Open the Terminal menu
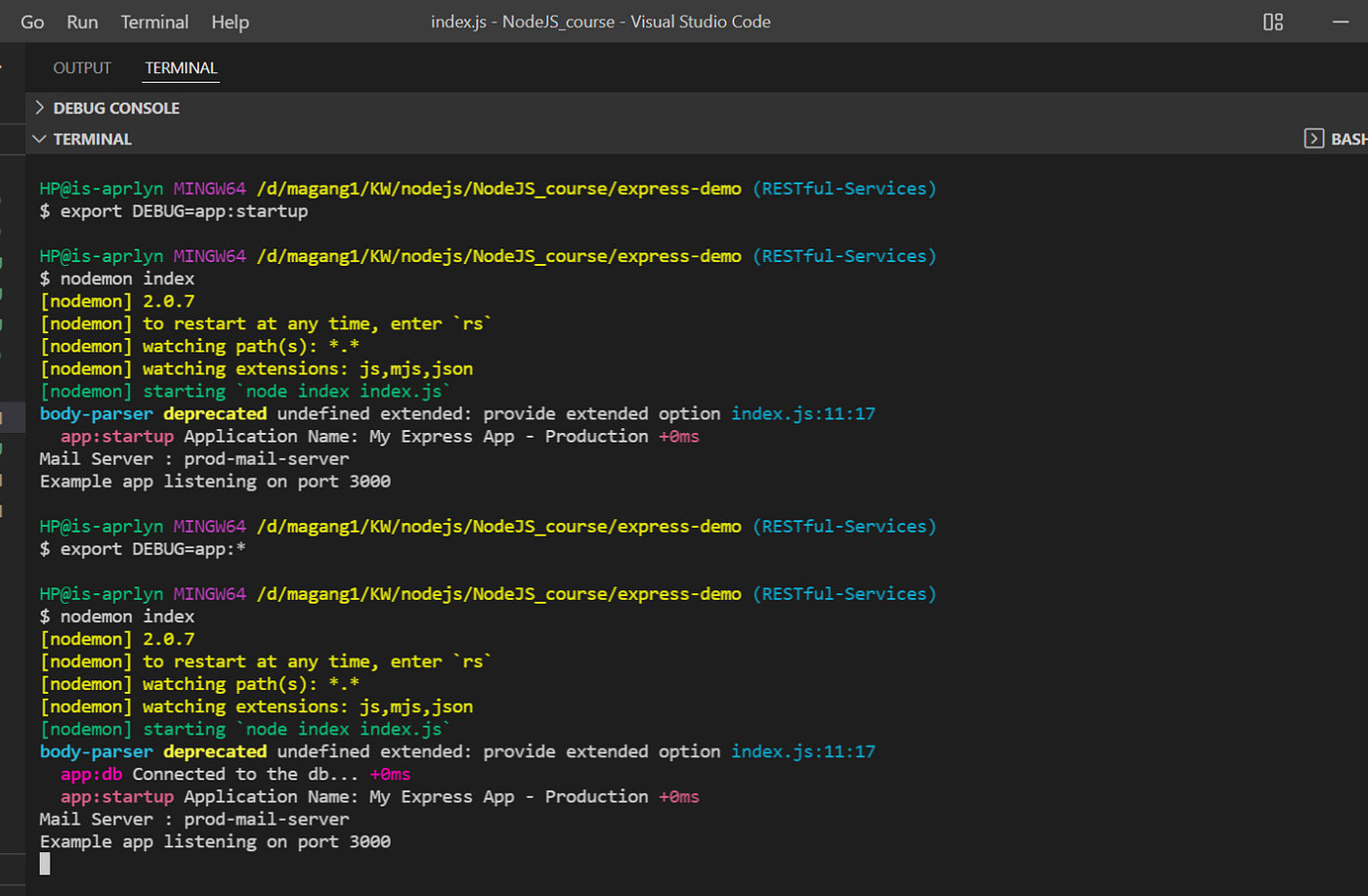 click(154, 21)
